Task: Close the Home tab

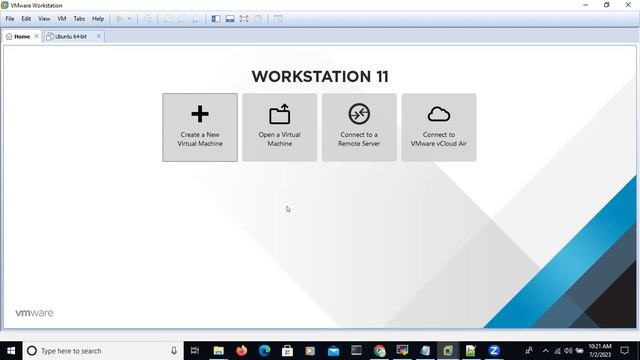Action: (37, 36)
